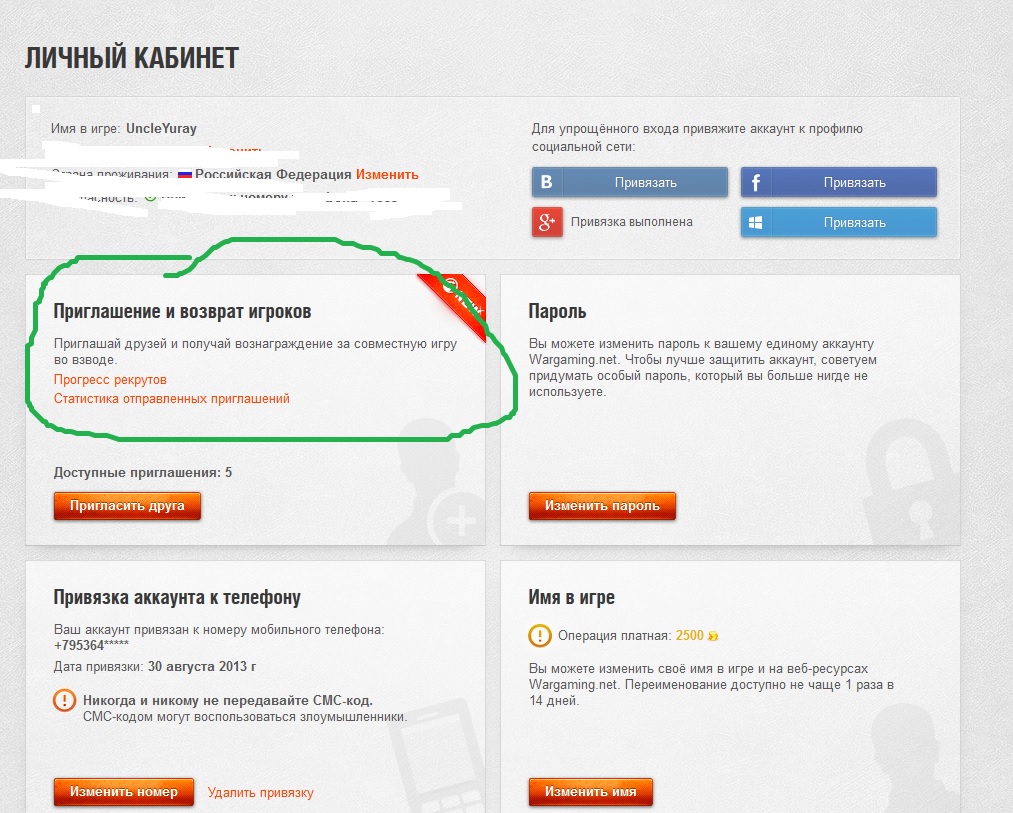This screenshot has height=813, width=1013.
Task: Click the gold coin icon near 2500
Action: (x=713, y=636)
